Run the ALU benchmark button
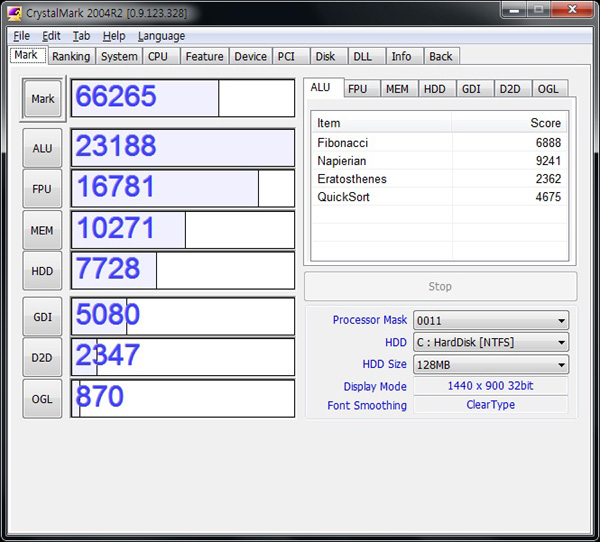Image resolution: width=600 pixels, height=542 pixels. point(42,148)
